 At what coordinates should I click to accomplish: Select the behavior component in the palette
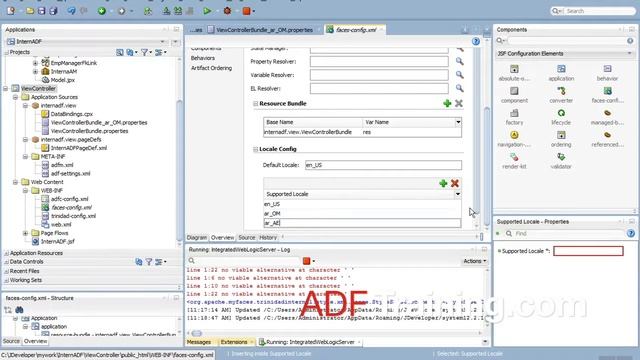point(607,73)
